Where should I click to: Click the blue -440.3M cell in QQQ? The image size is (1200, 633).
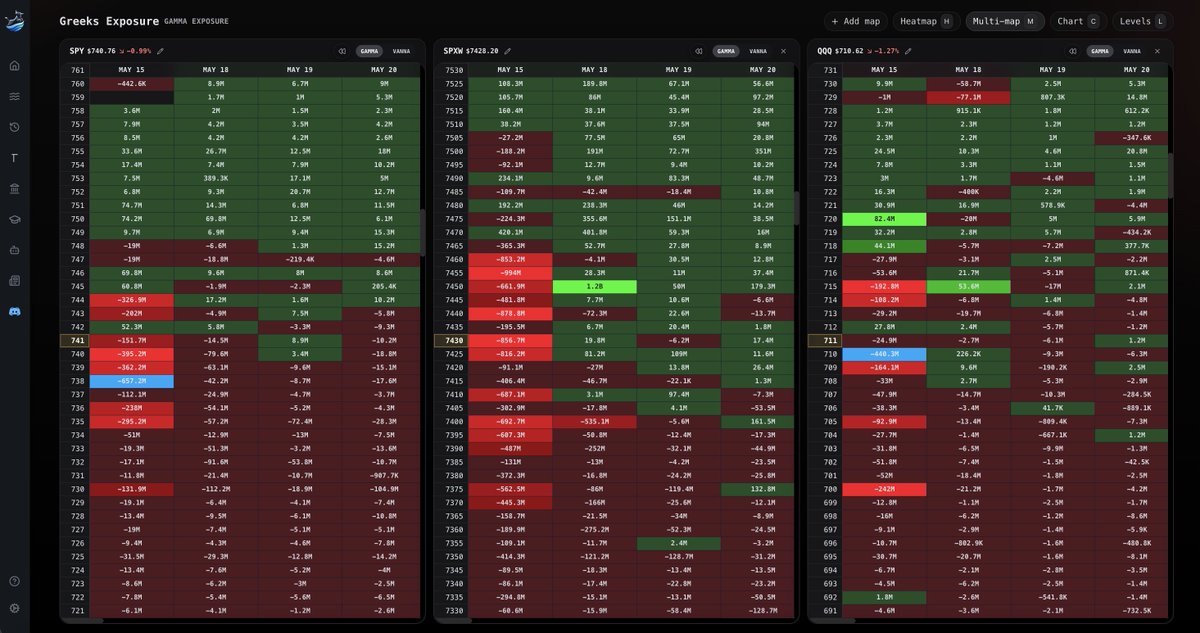pyautogui.click(x=884, y=354)
